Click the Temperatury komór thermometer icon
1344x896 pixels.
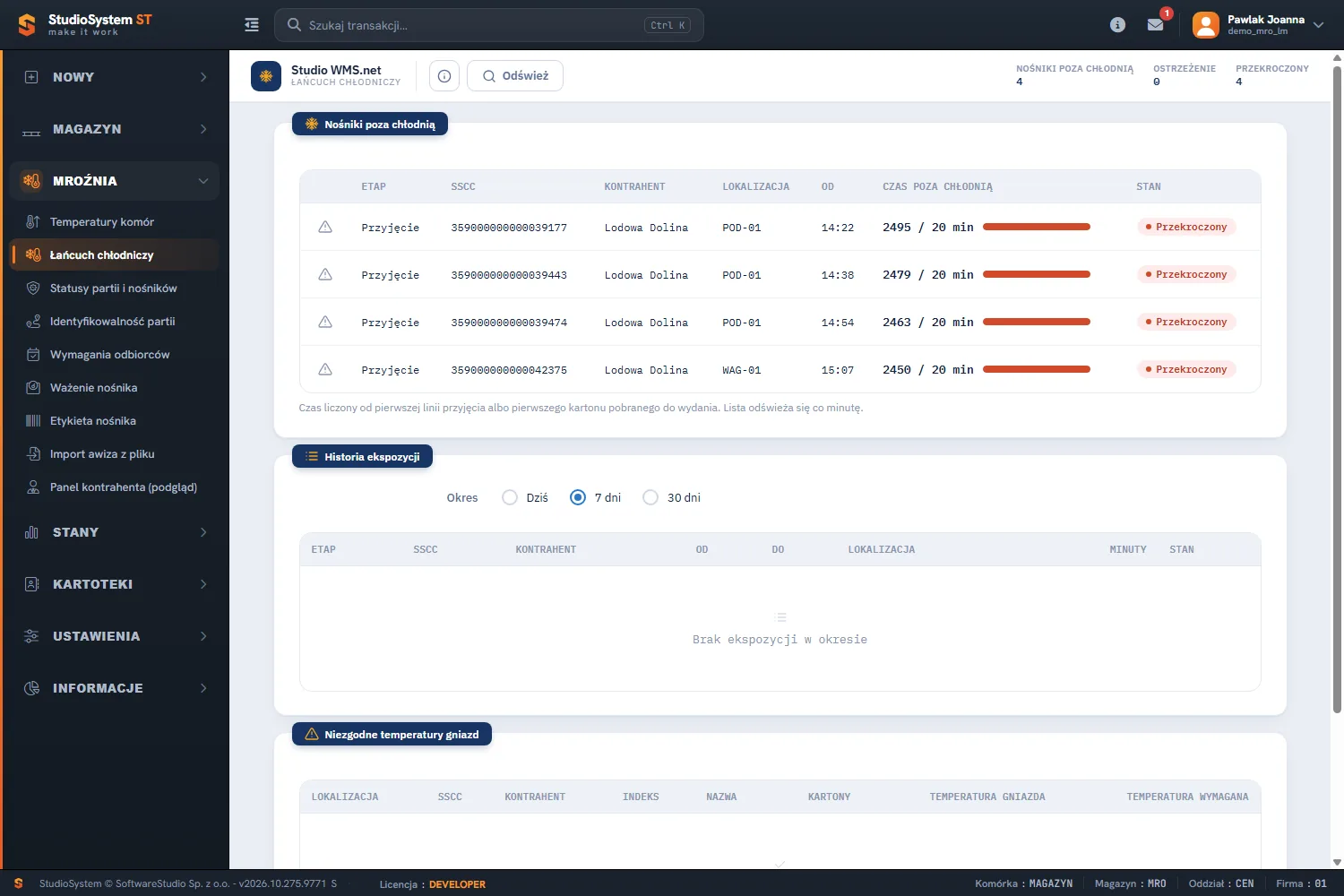(x=33, y=222)
